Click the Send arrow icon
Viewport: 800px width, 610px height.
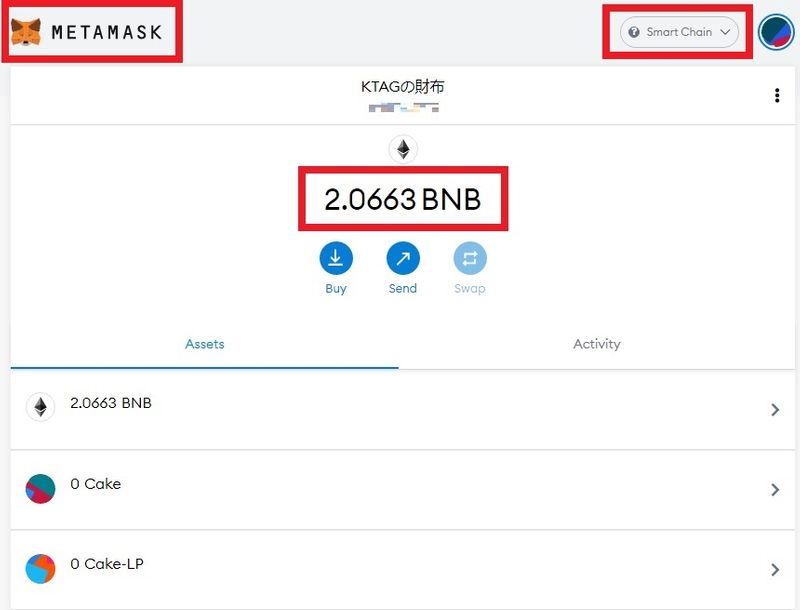[403, 259]
